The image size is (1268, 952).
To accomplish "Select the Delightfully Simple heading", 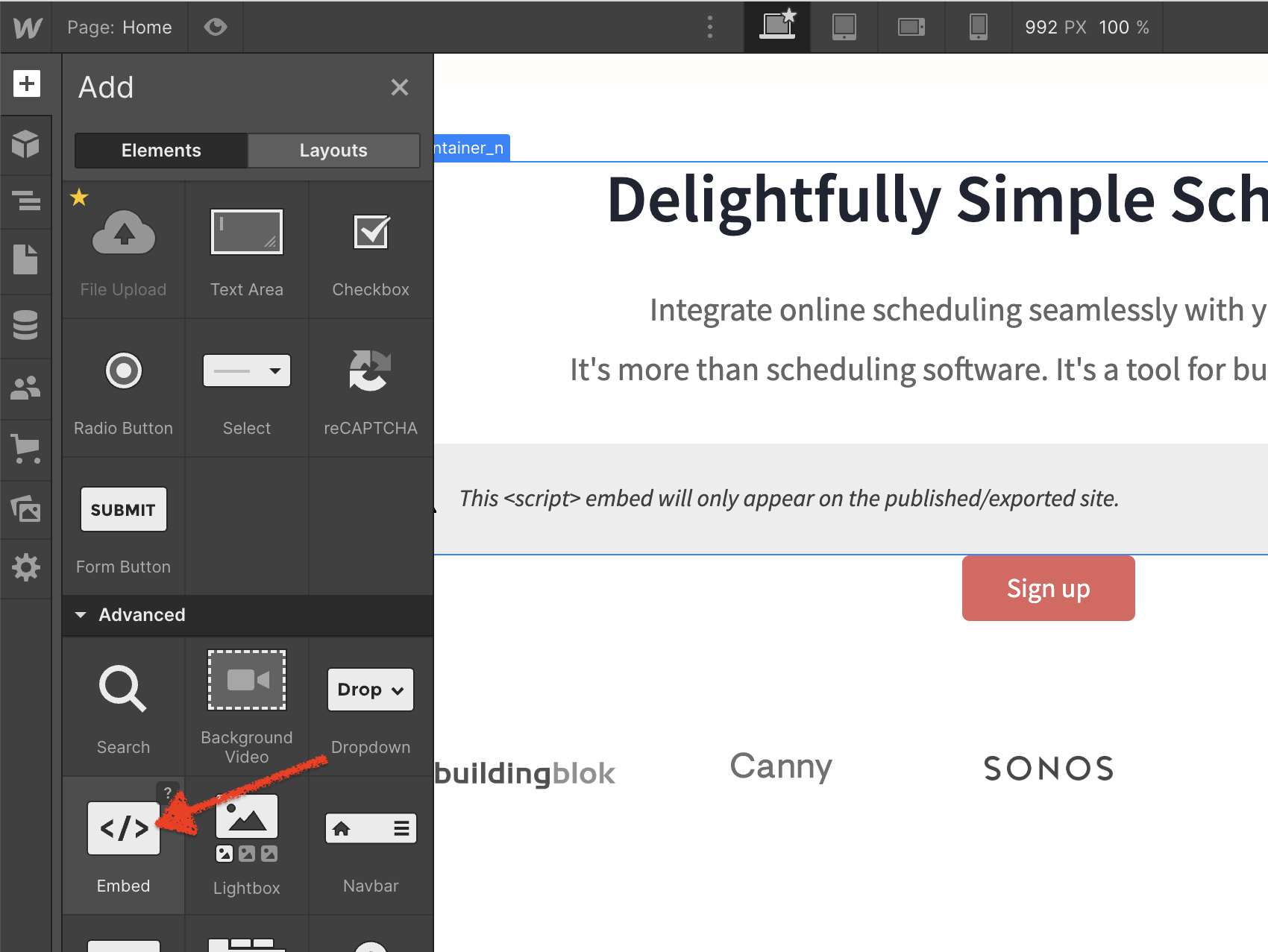I will pos(938,200).
